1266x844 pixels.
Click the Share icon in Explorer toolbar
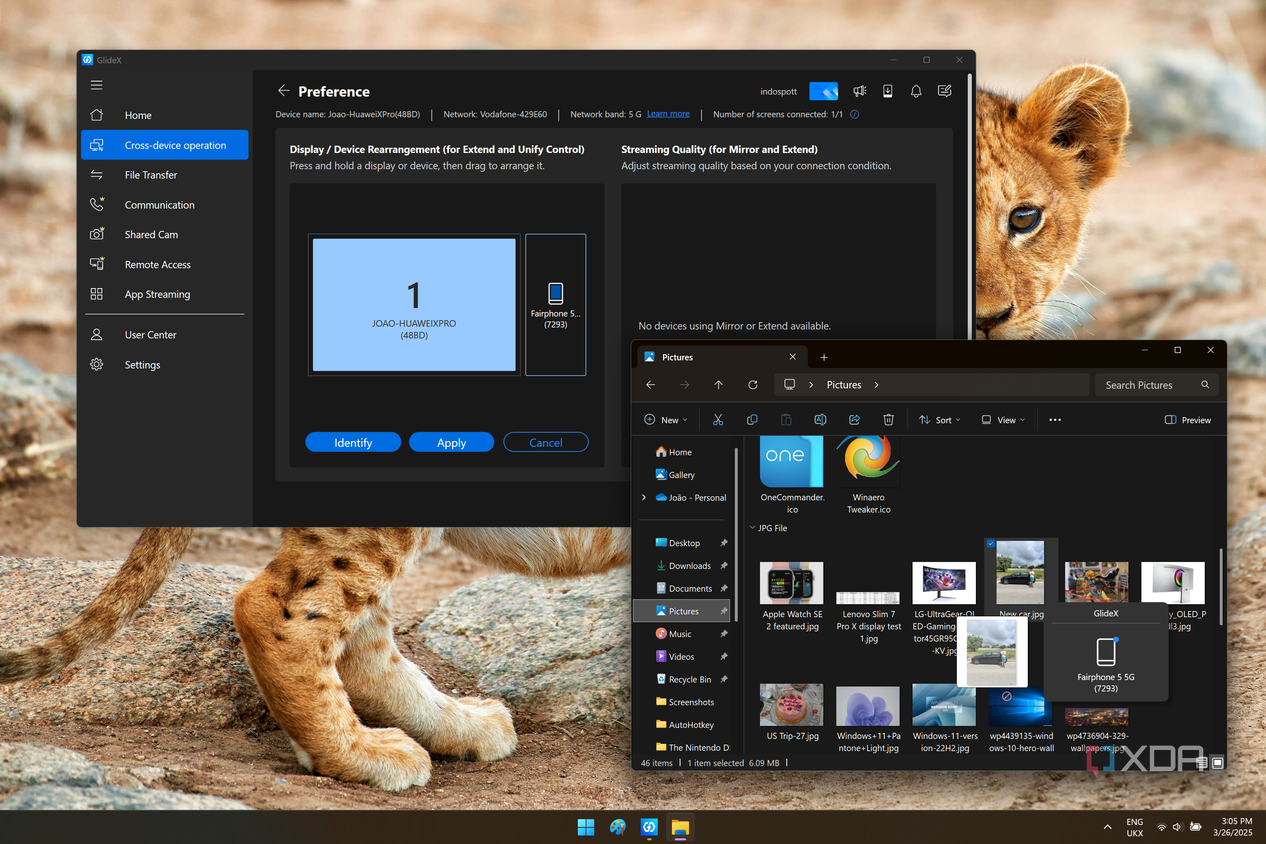[854, 420]
